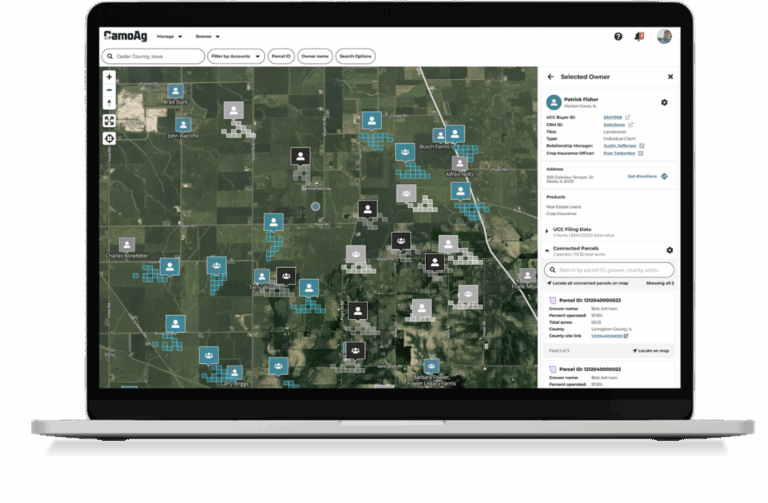The image size is (768, 503).
Task: Reset the map compass orientation
Action: [110, 102]
